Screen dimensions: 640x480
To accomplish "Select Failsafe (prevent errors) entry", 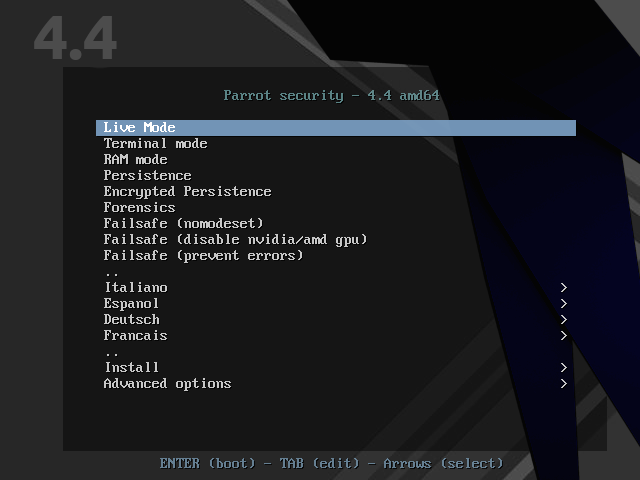I will (203, 256).
